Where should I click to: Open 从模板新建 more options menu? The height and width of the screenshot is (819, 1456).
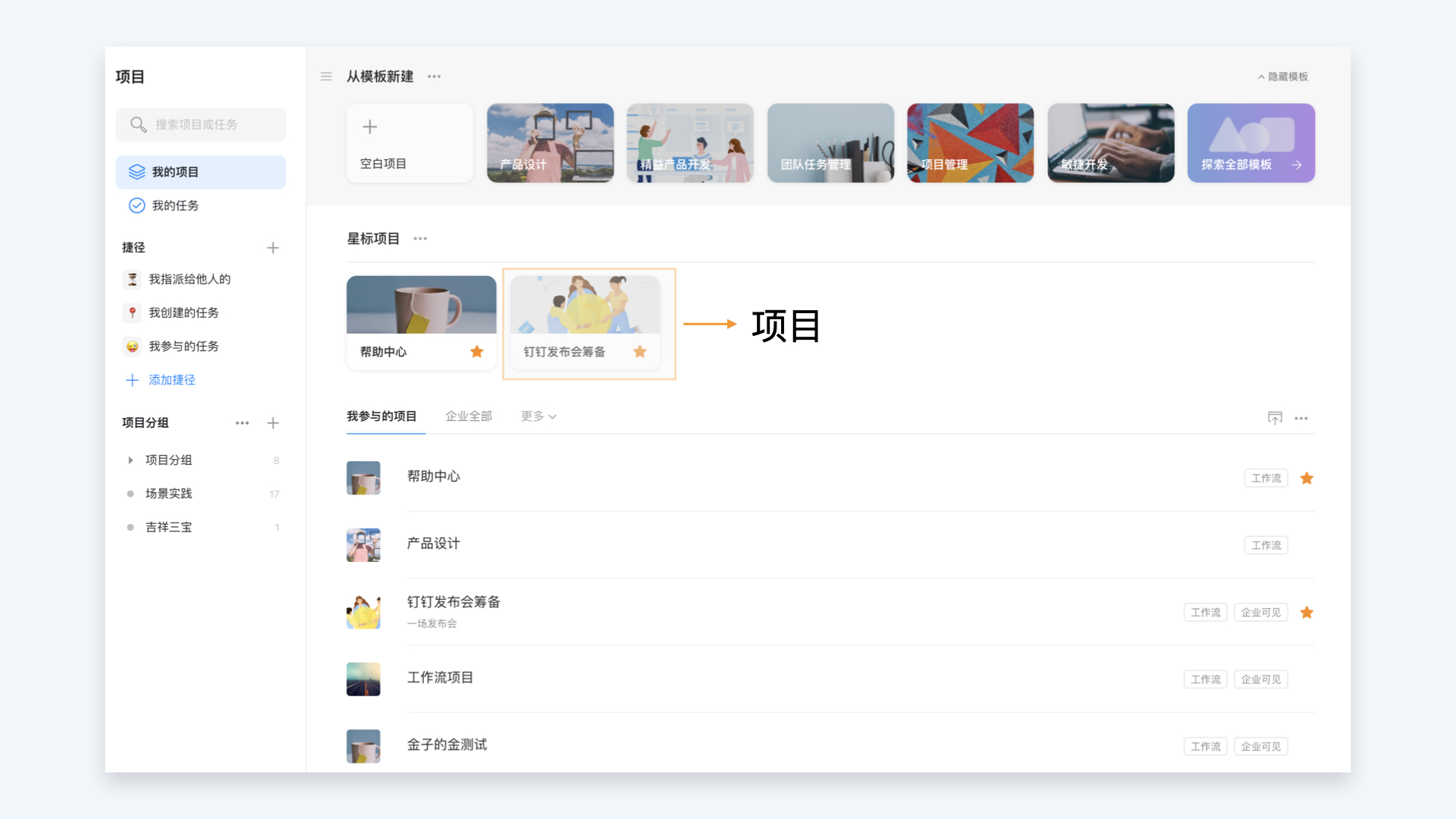point(434,77)
